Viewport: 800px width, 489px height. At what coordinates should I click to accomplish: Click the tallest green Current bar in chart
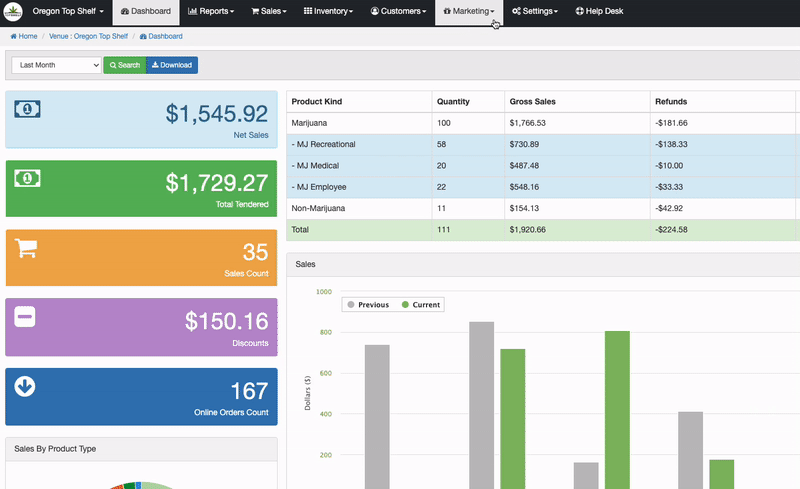[617, 410]
